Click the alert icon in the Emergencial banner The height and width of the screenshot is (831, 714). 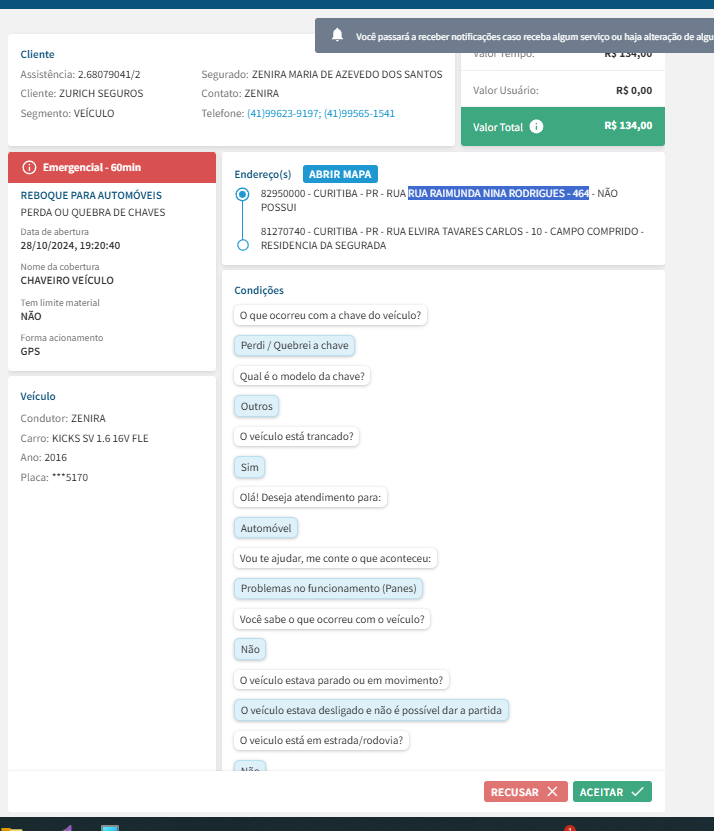point(29,167)
